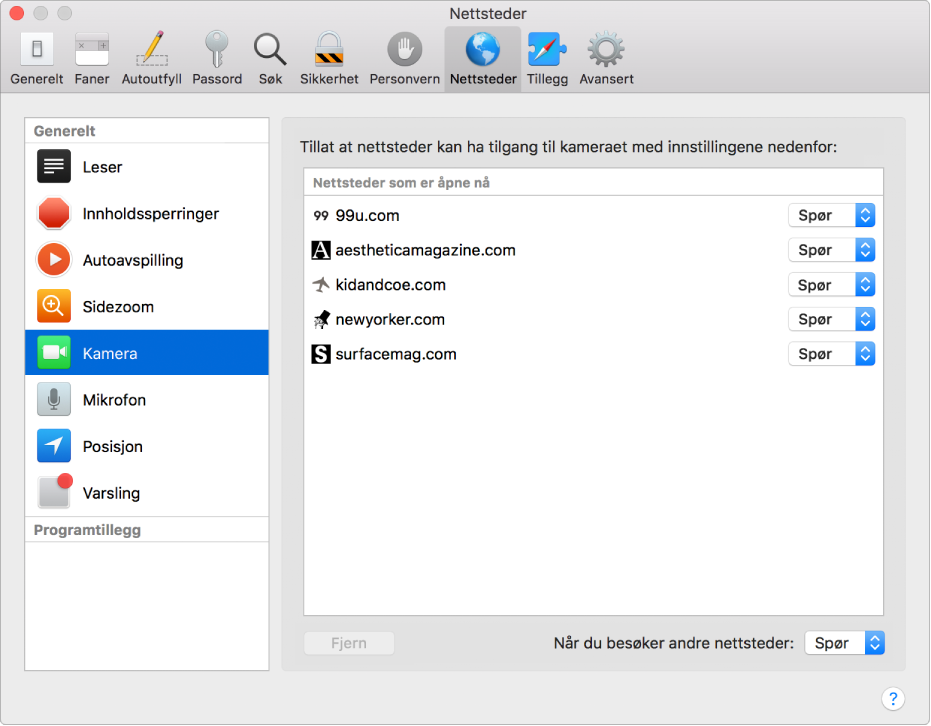Open the Spør dropdown for newyorker.com
This screenshot has width=931, height=726.
coord(831,319)
